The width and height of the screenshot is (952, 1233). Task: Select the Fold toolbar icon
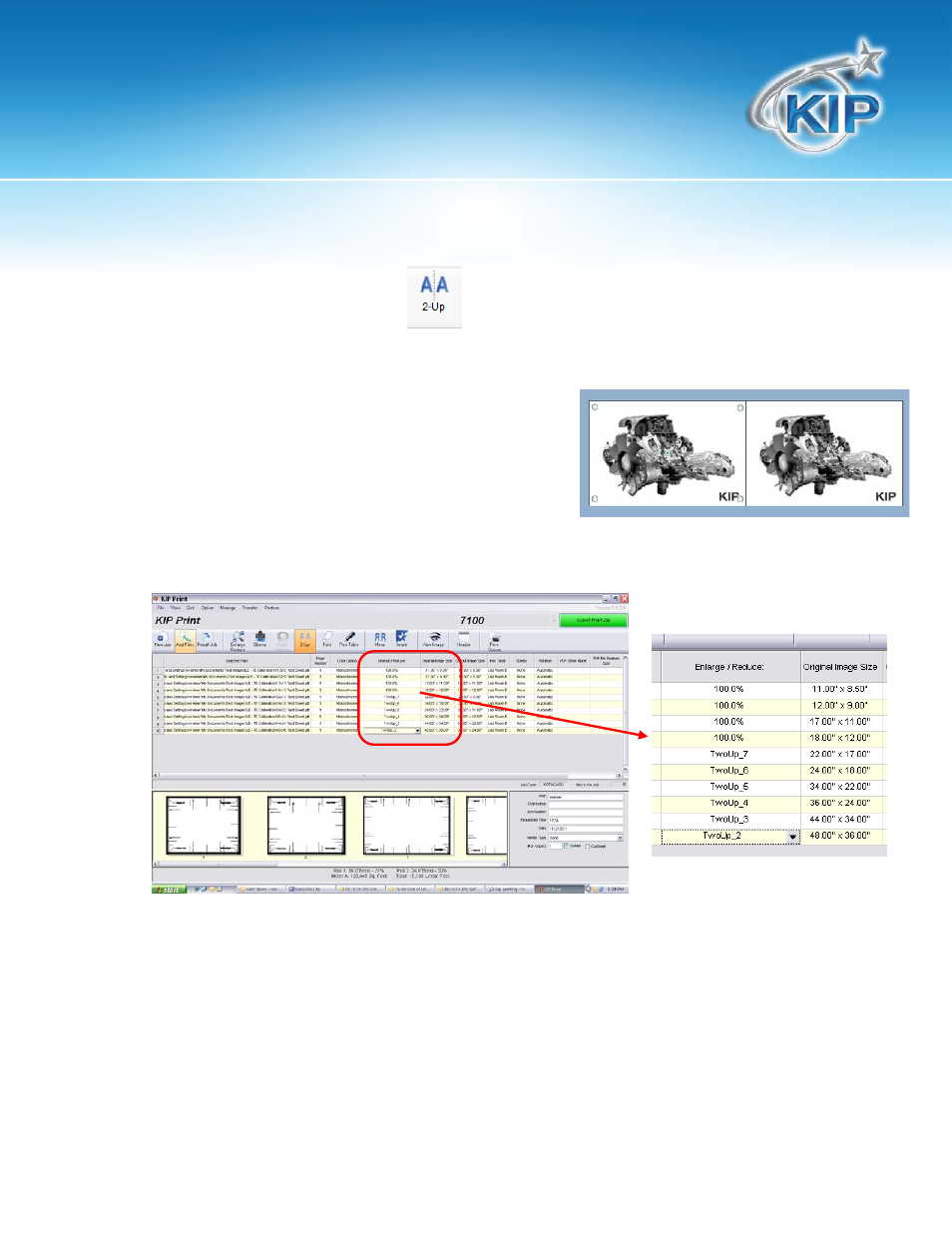coord(326,640)
